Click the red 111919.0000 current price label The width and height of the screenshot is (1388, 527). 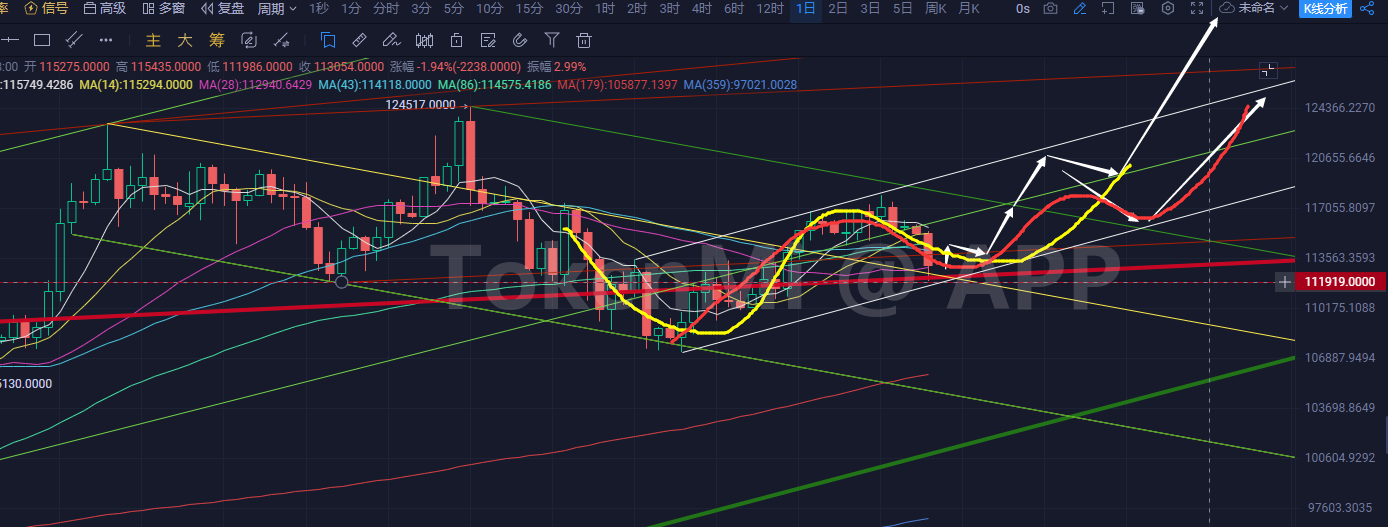click(x=1341, y=283)
